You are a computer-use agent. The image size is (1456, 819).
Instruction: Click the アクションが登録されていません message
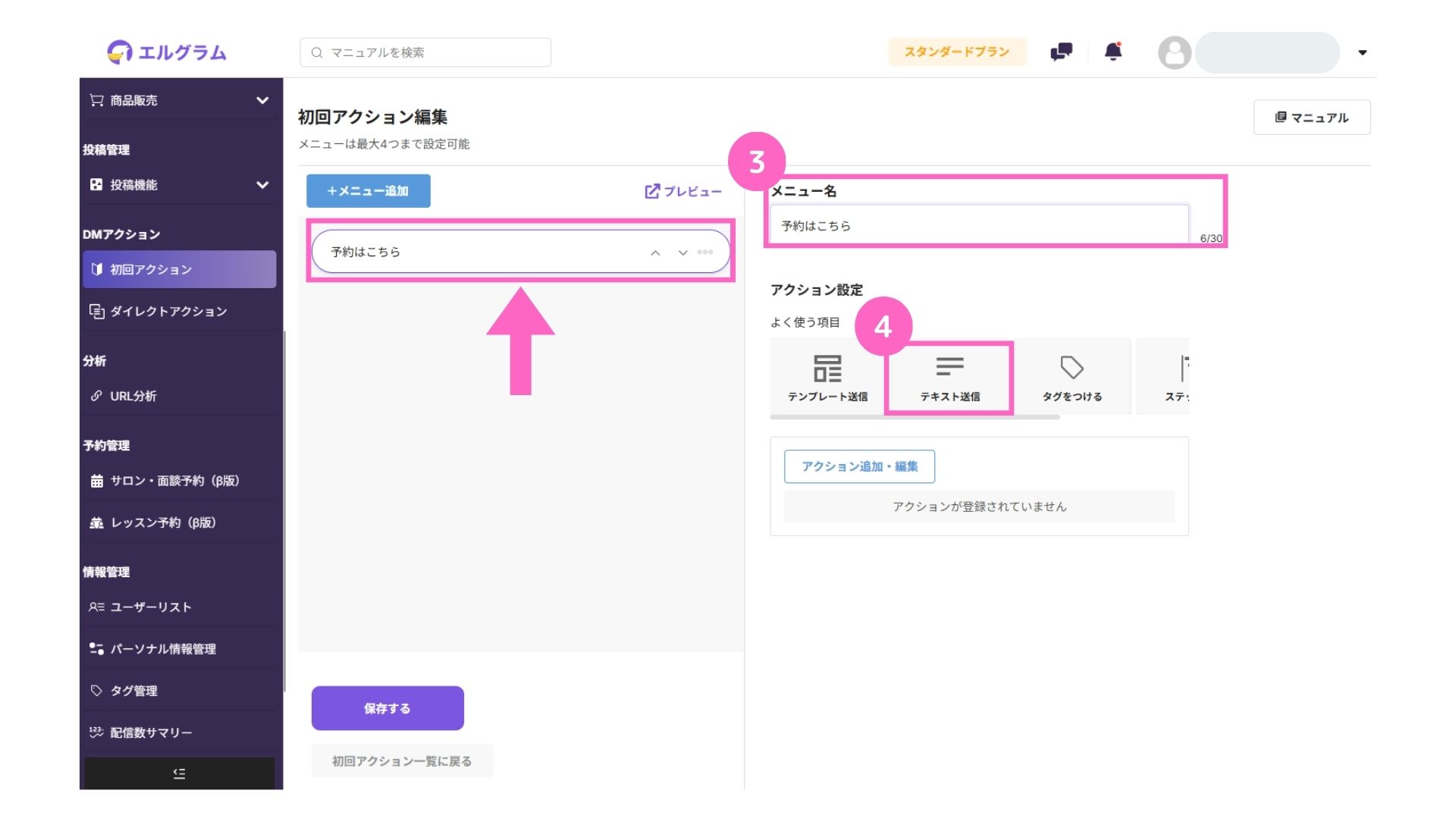[979, 507]
